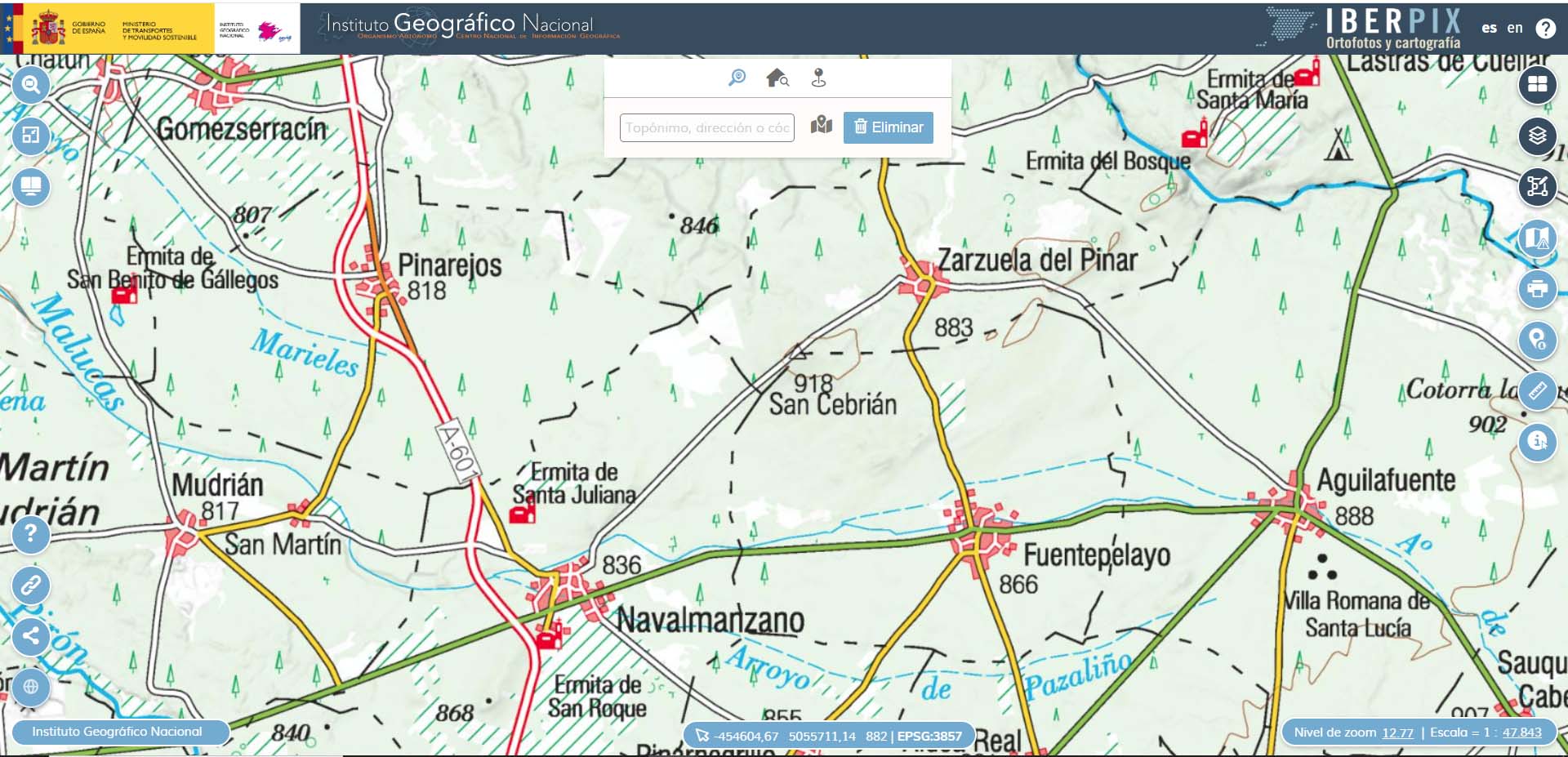This screenshot has height=757, width=1568.
Task: Focus the Topónimo search input field
Action: point(706,127)
